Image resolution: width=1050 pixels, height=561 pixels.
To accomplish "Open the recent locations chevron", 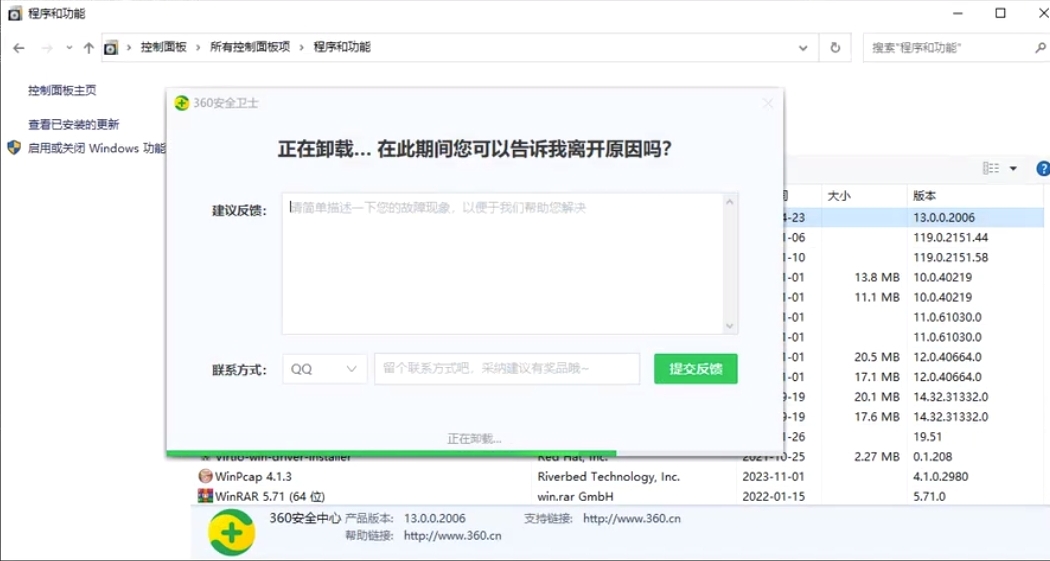I will pyautogui.click(x=69, y=48).
